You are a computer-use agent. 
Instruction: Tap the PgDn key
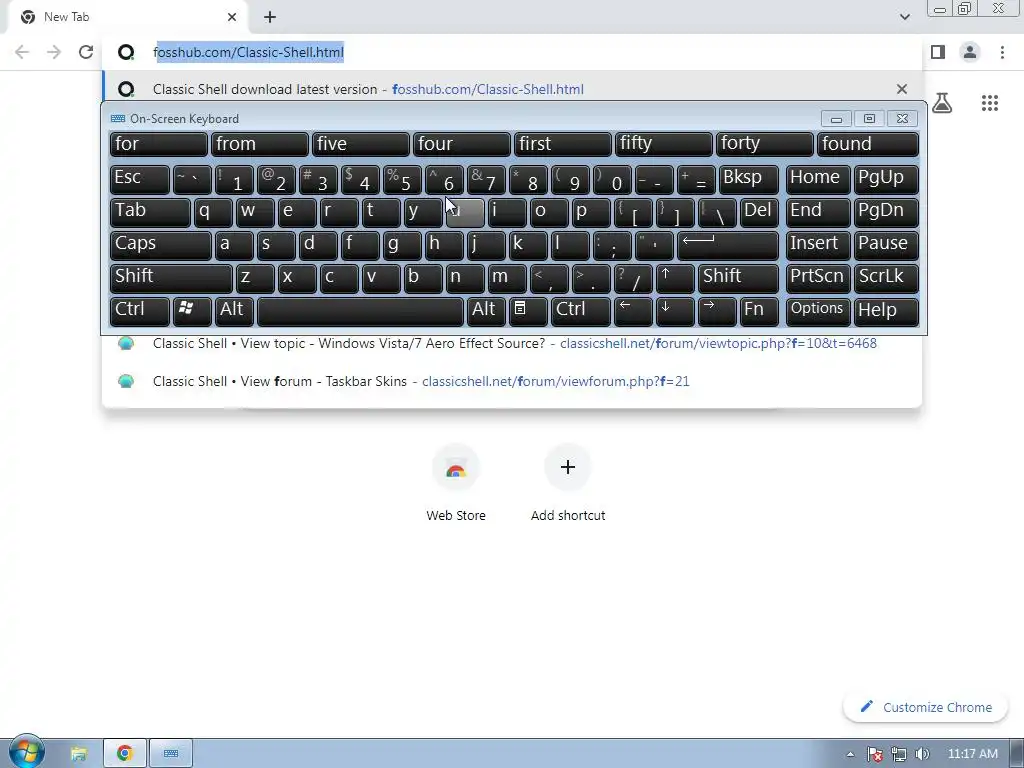886,212
